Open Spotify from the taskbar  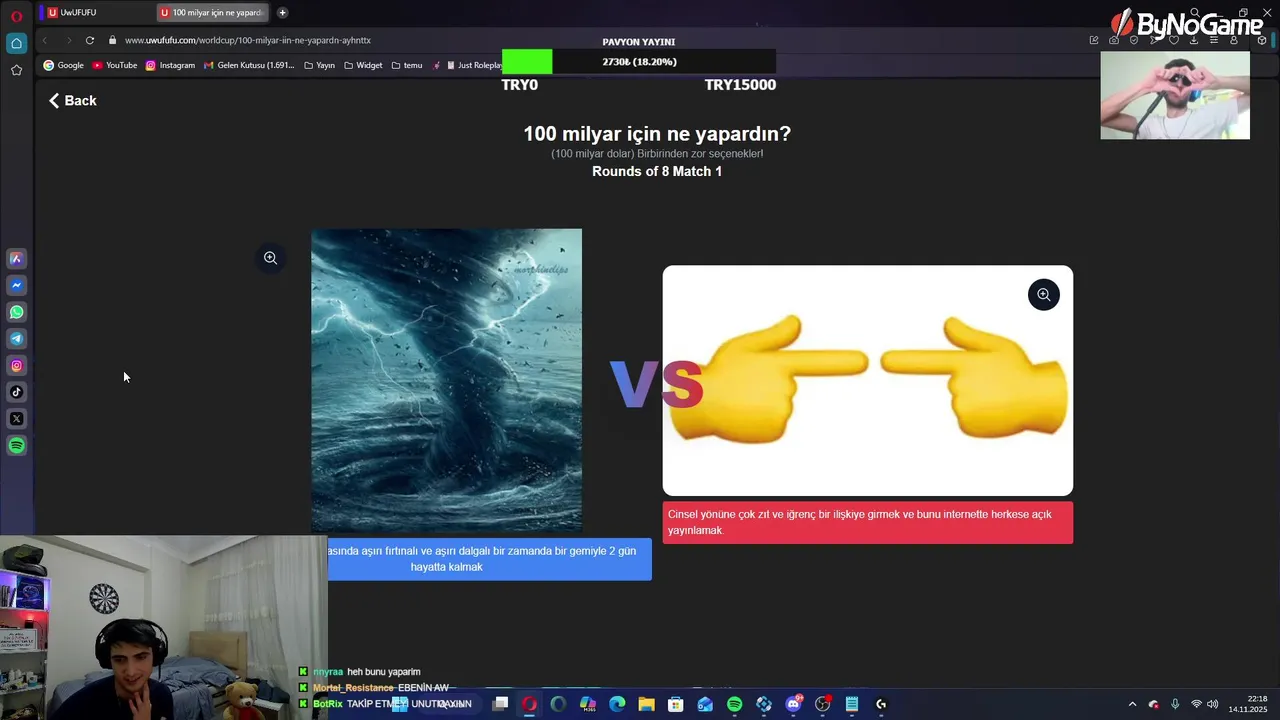[x=734, y=704]
